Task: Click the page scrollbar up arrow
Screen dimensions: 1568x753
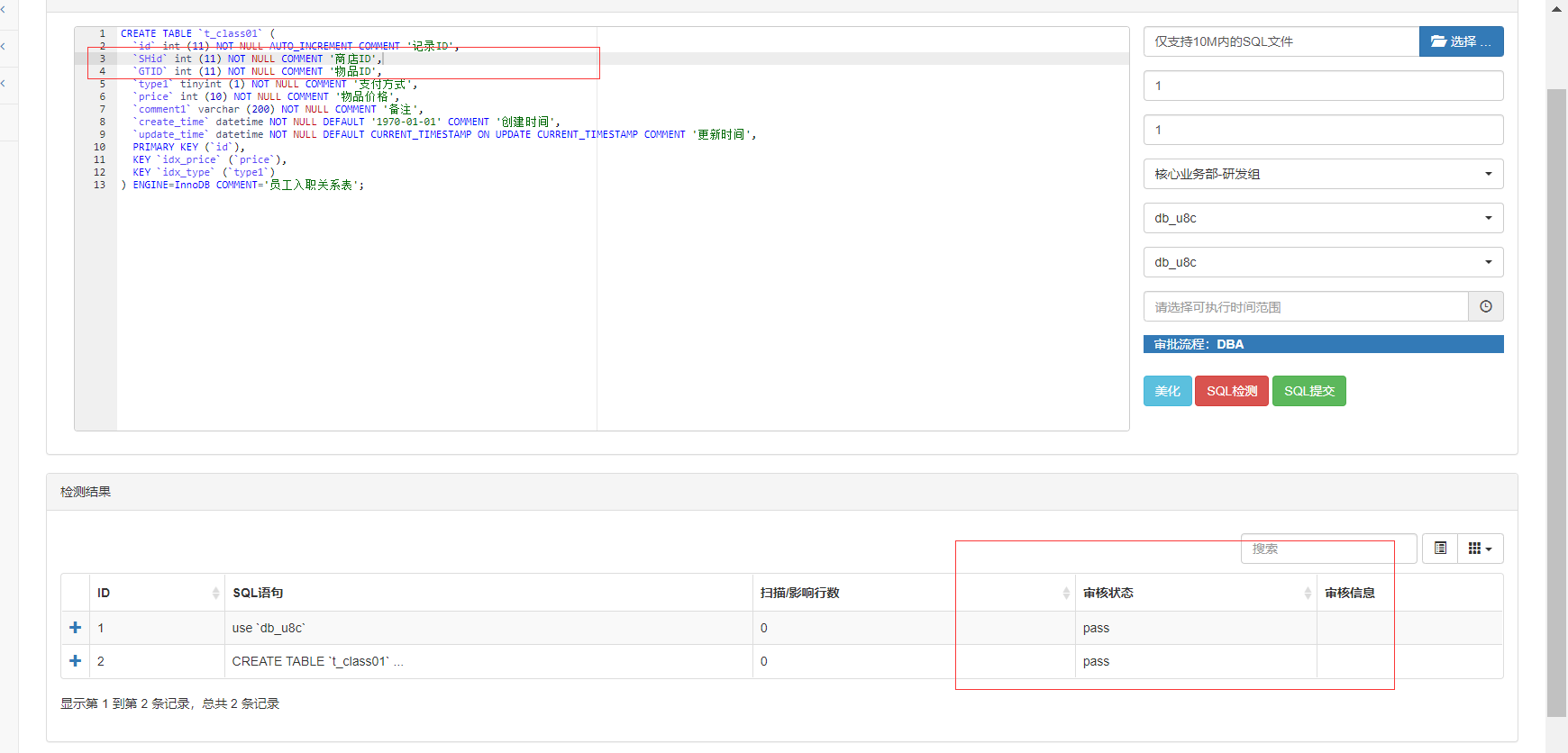Action: (1556, 8)
